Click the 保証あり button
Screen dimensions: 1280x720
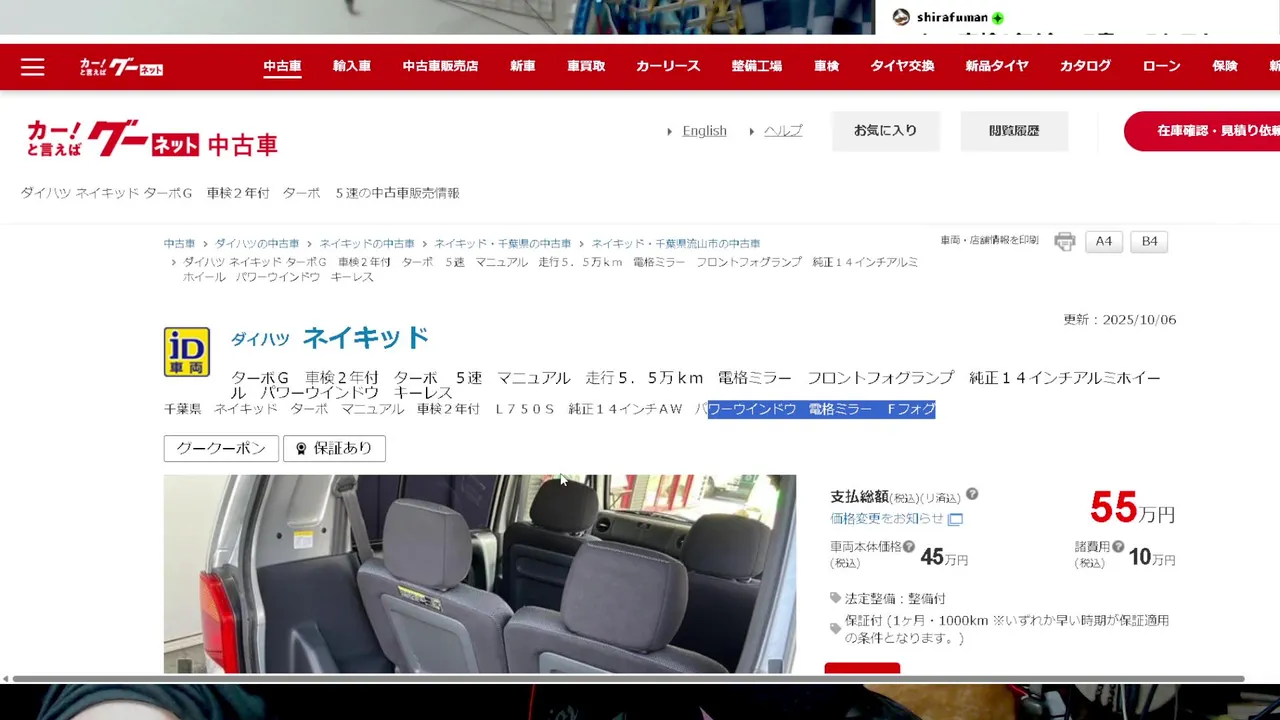point(334,448)
